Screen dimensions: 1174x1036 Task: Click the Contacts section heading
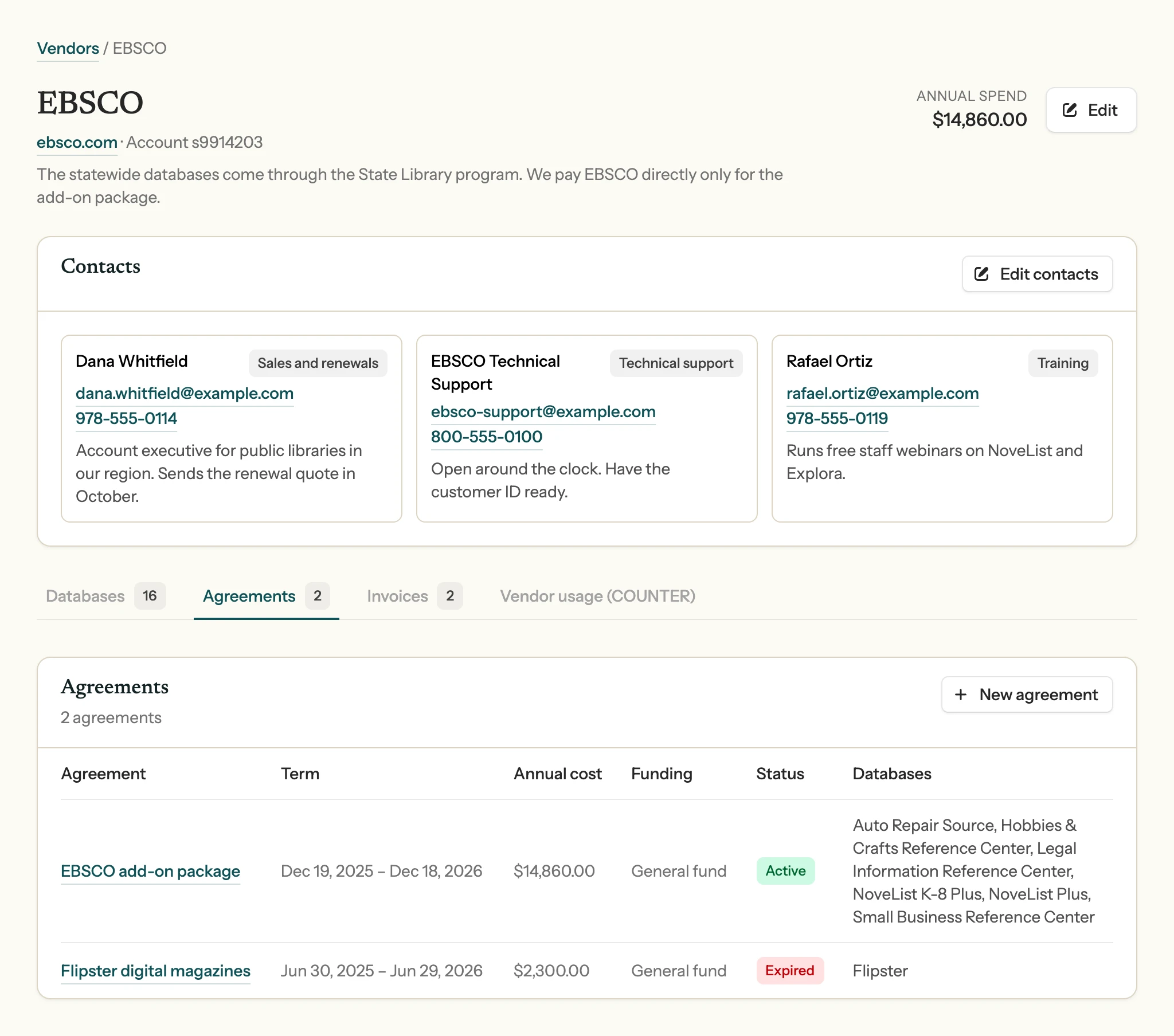coord(100,266)
